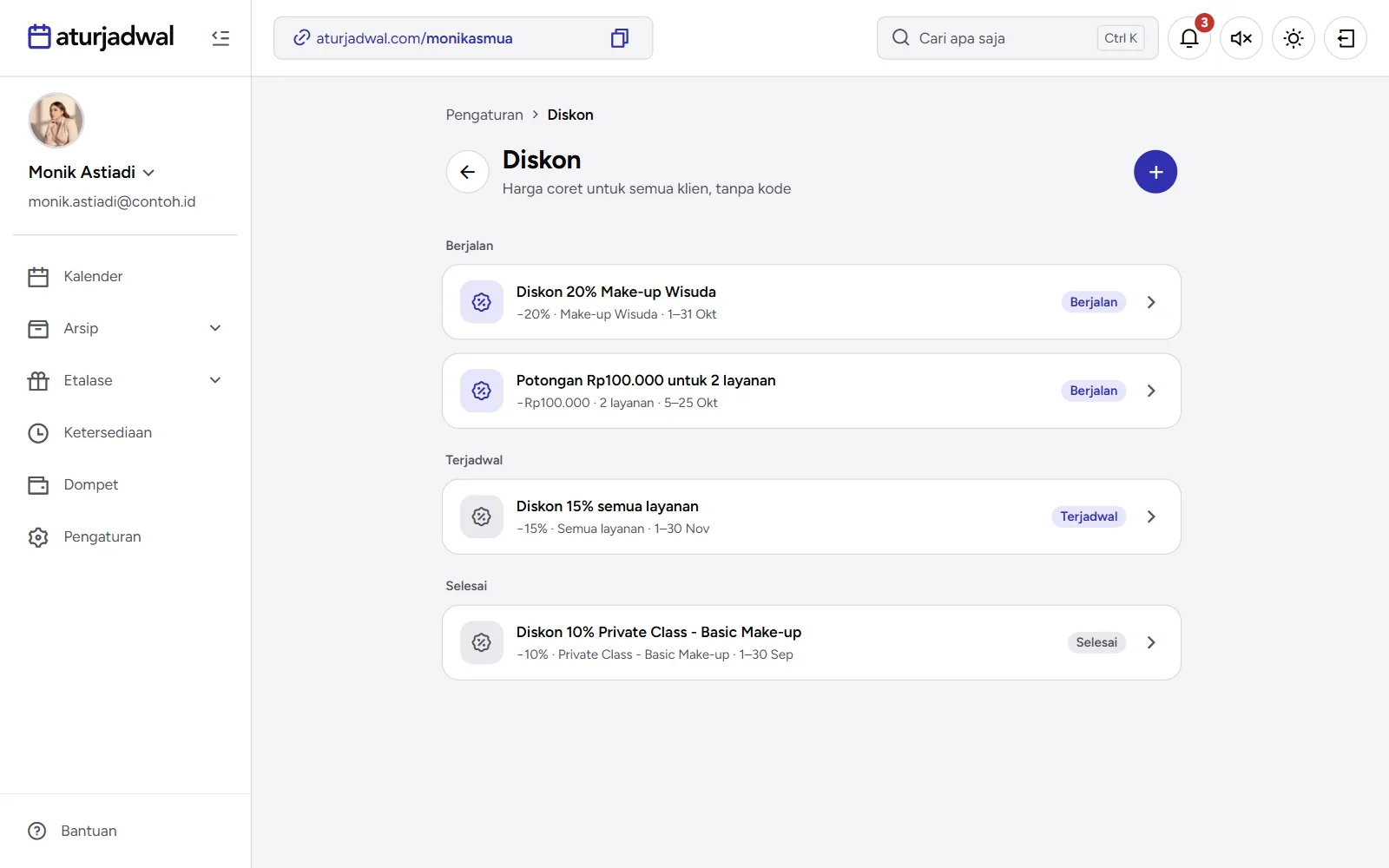
Task: Toggle the muted sound icon
Action: pos(1241,38)
